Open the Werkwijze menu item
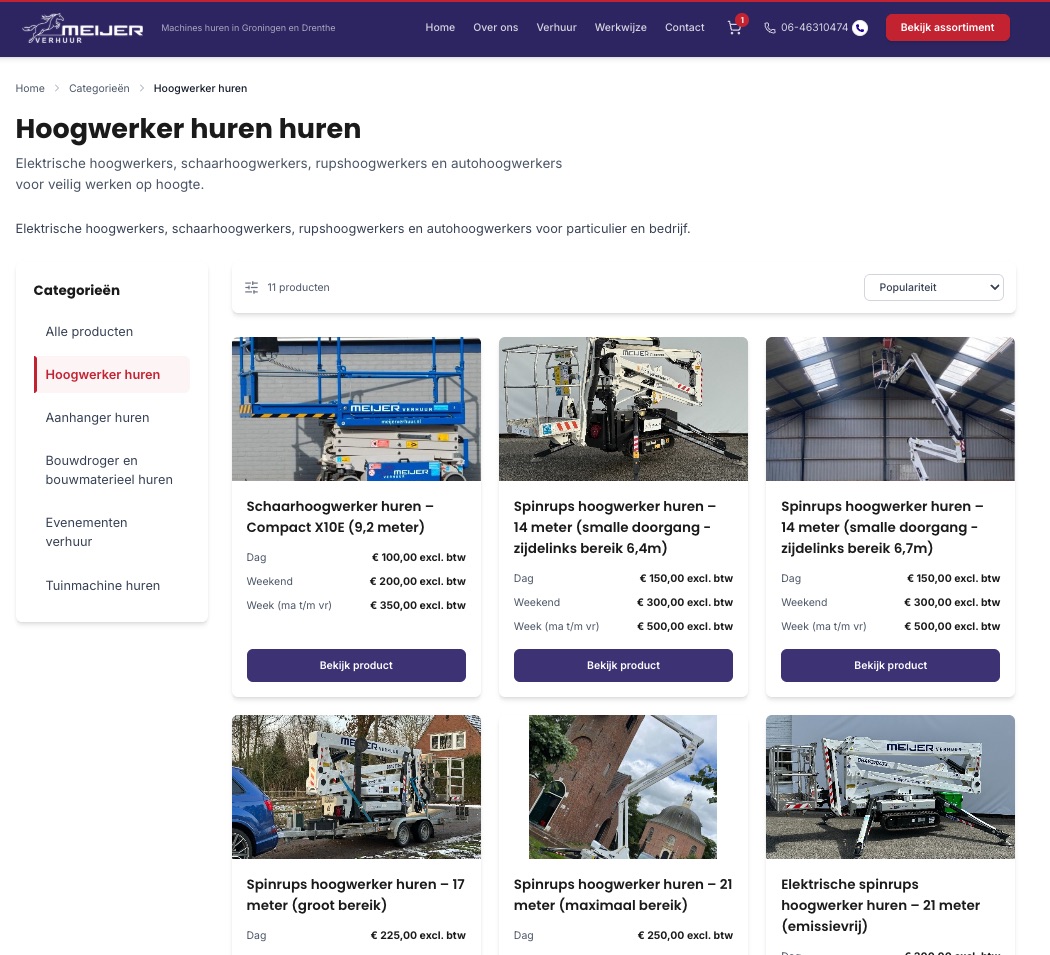 click(x=620, y=27)
